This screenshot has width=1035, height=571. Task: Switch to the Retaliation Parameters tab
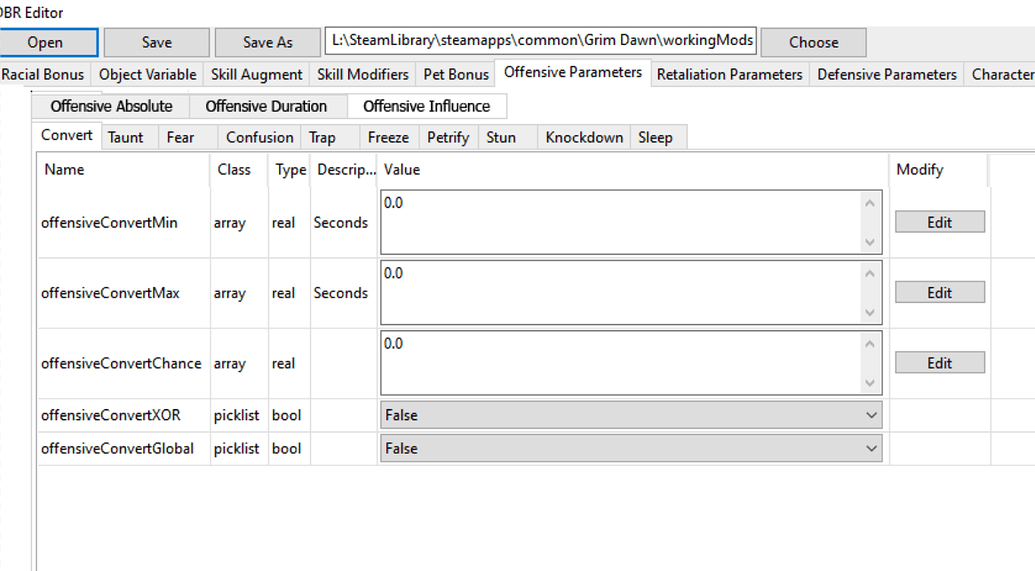point(729,74)
